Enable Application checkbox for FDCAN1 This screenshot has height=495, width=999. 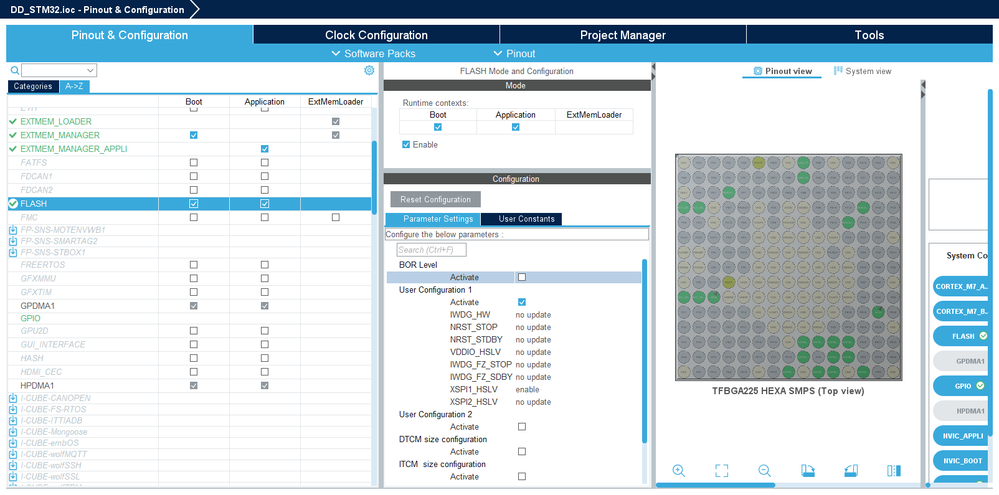click(x=264, y=176)
